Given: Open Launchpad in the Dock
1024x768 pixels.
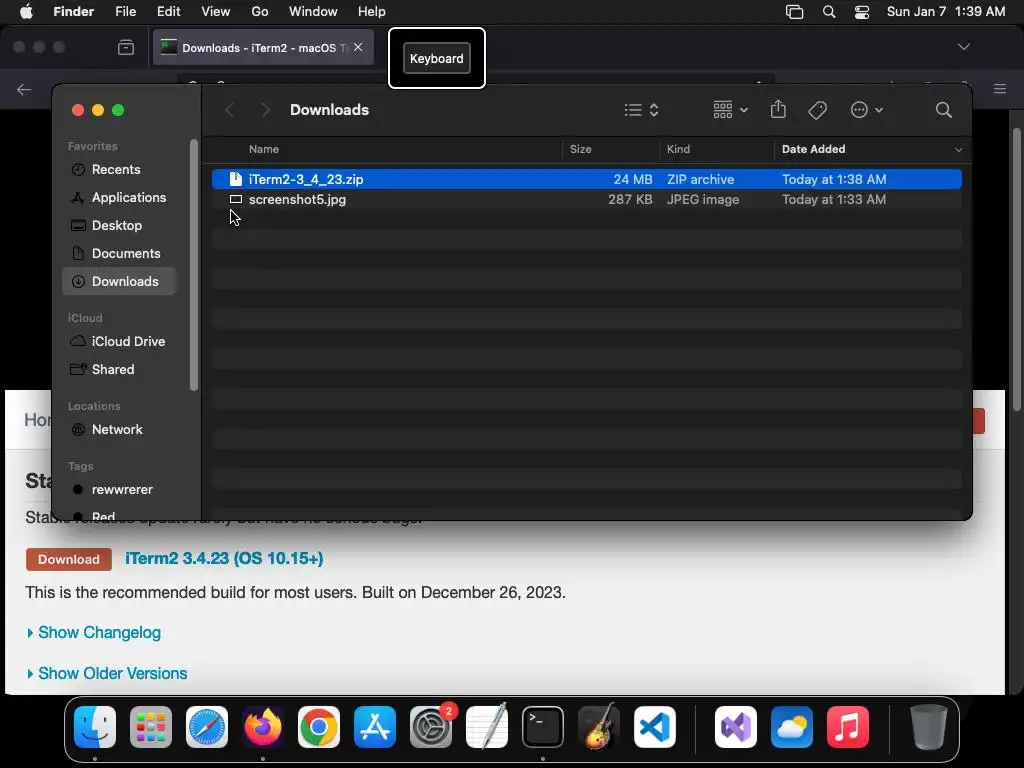Looking at the screenshot, I should point(151,727).
